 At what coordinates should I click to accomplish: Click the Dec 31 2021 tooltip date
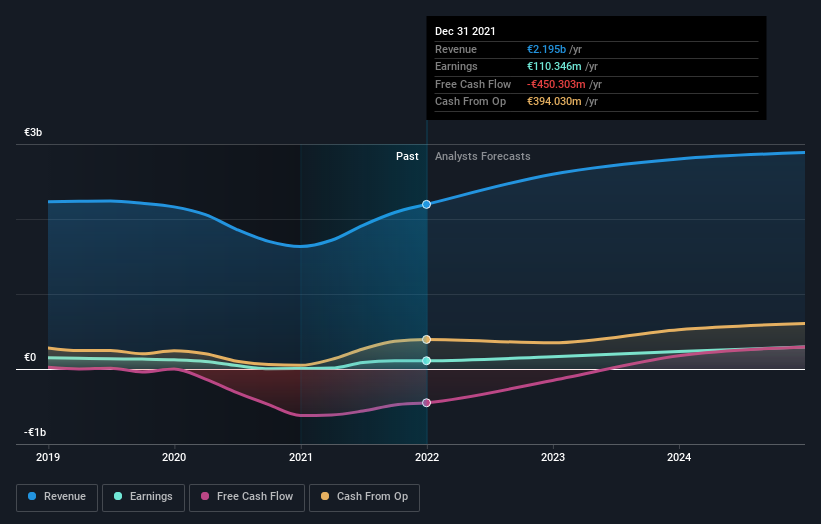point(465,31)
